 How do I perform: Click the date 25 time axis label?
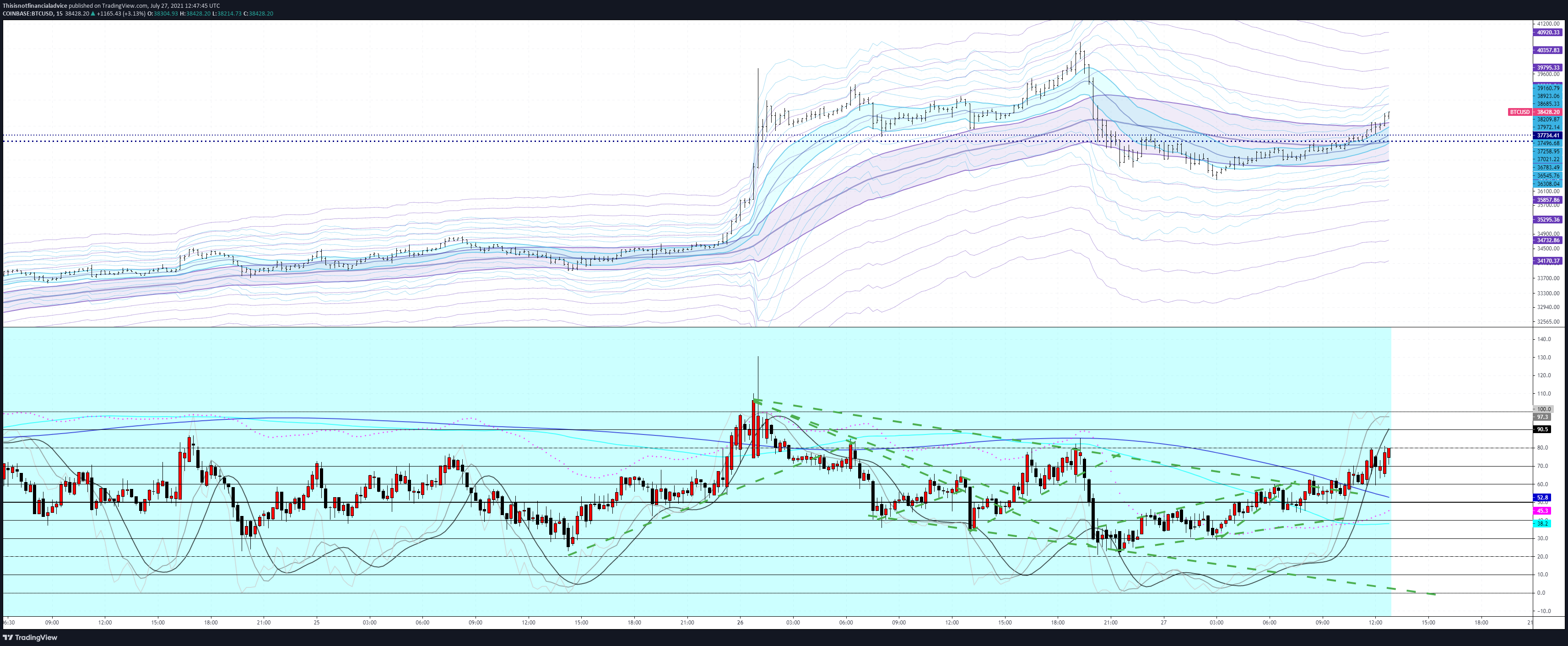point(317,622)
